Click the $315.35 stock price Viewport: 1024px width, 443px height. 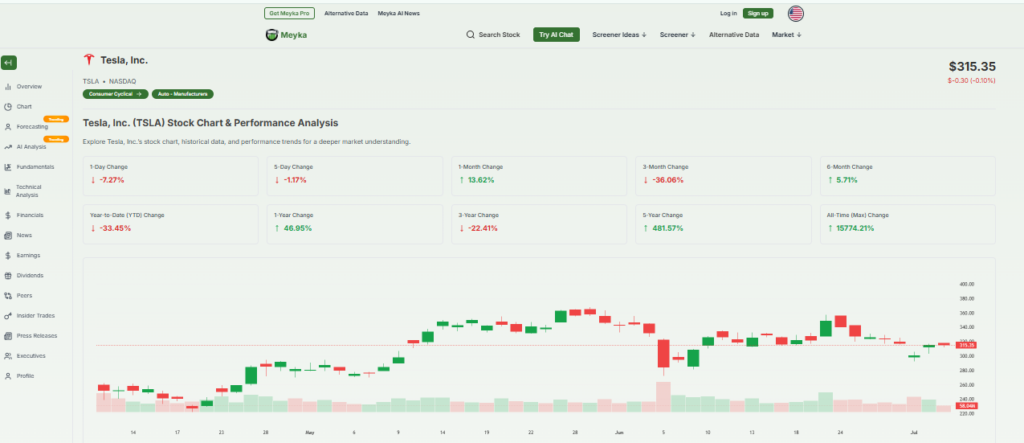pyautogui.click(x=972, y=67)
